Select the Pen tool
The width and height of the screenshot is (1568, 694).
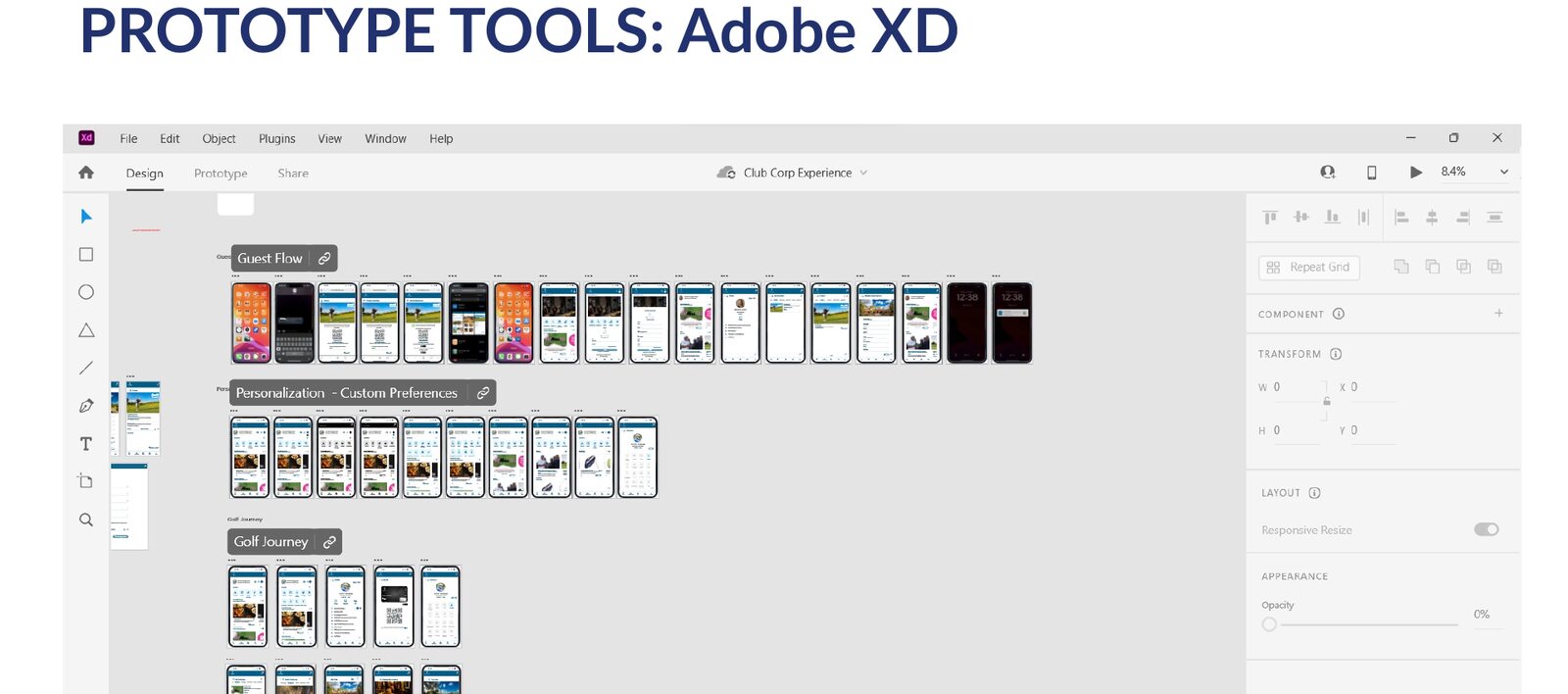point(86,406)
